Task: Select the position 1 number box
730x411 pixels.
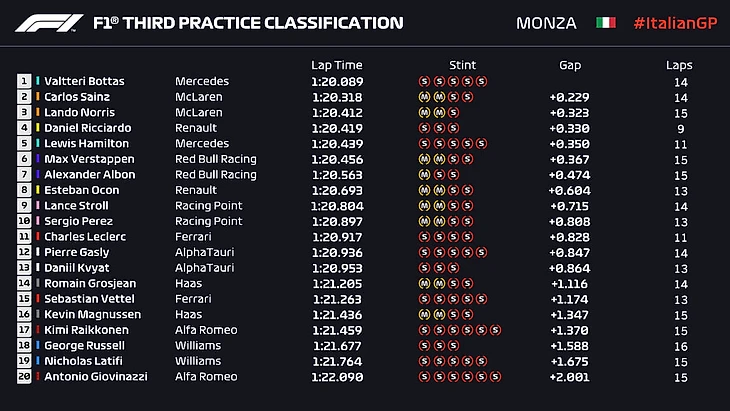Action: (24, 82)
